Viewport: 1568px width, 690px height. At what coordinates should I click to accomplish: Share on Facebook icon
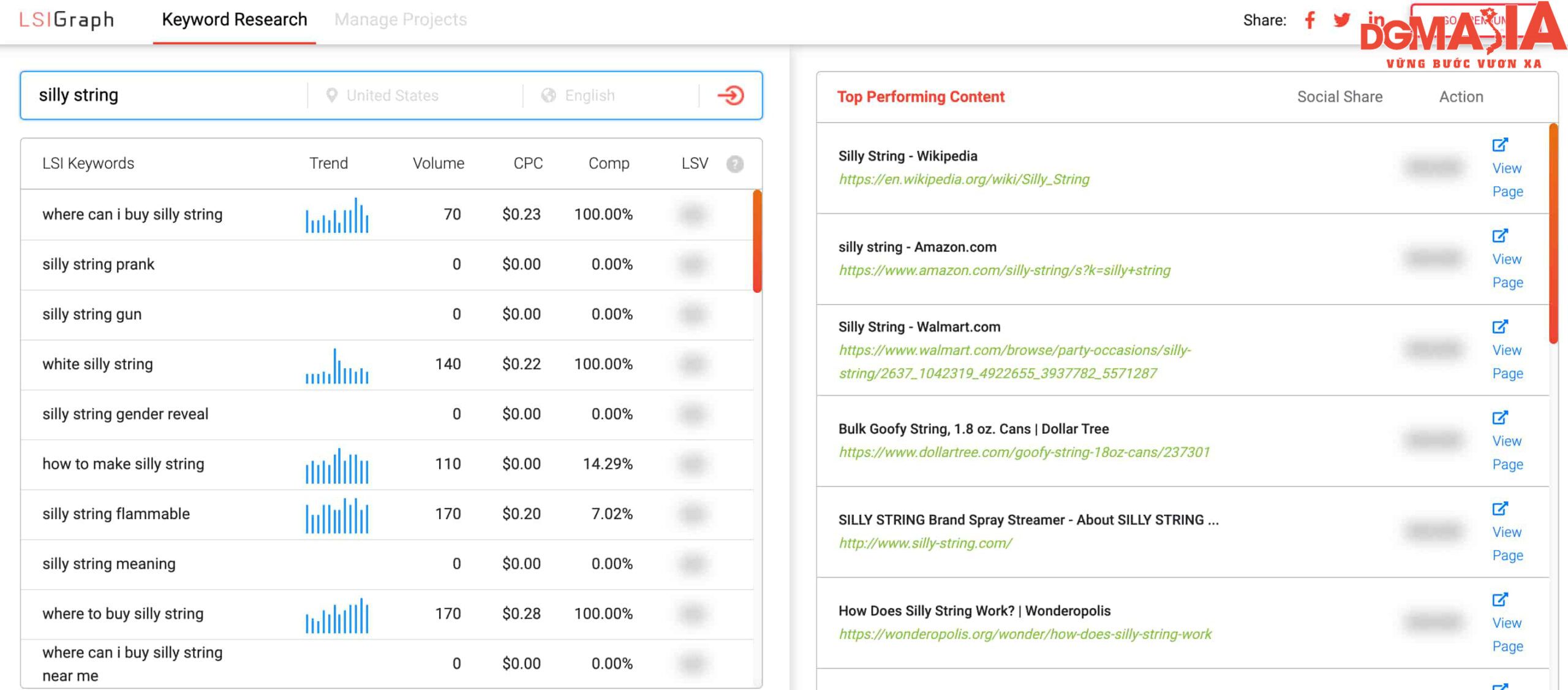1310,20
